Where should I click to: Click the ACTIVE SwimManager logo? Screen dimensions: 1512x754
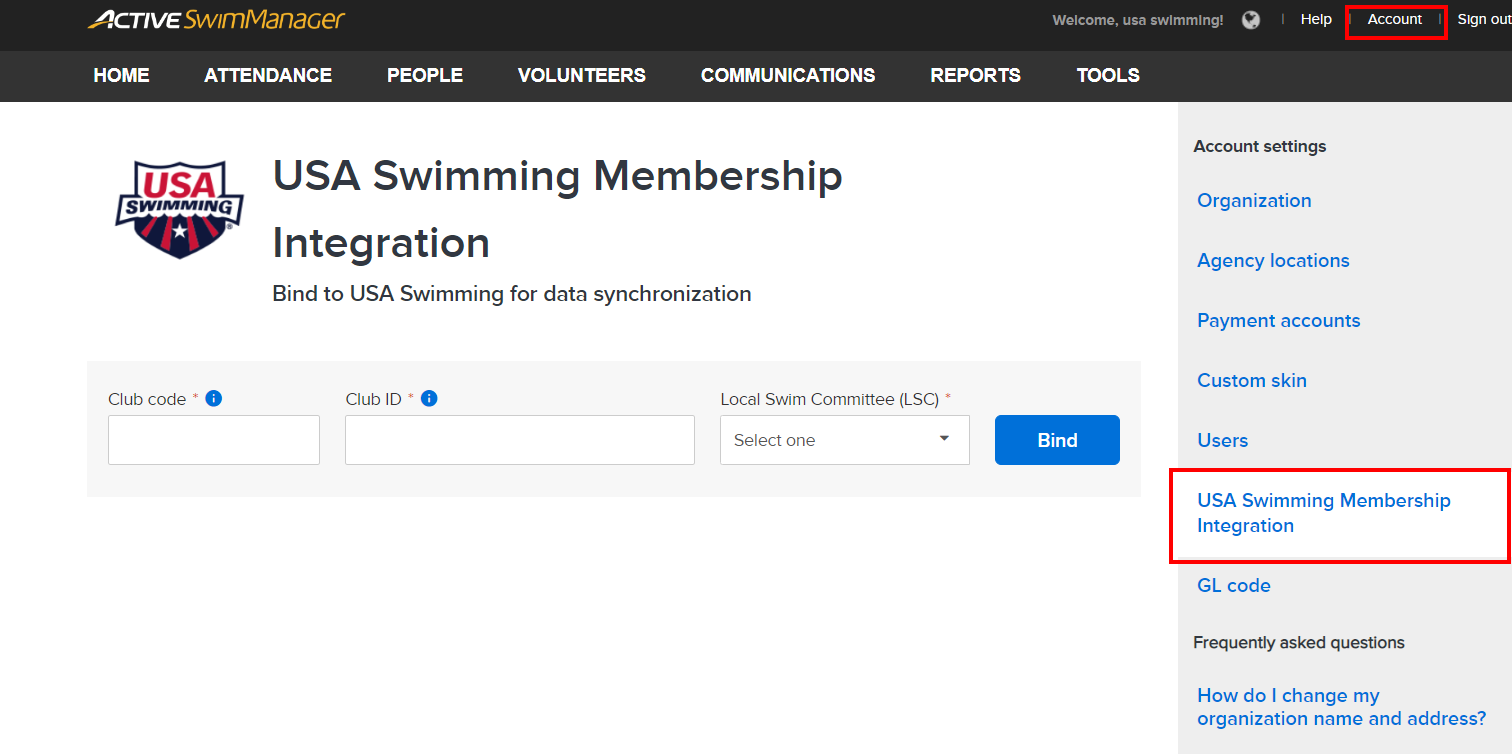pyautogui.click(x=216, y=20)
